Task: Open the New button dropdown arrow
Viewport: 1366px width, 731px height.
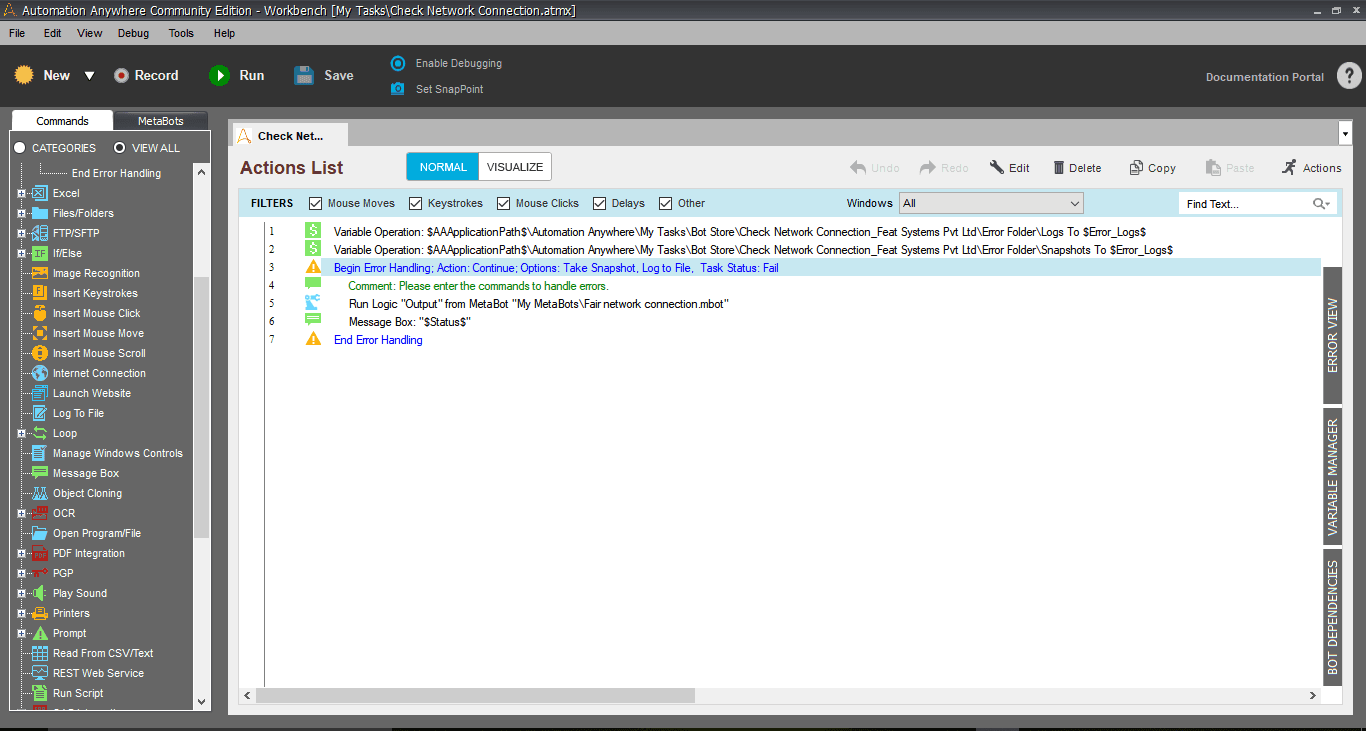Action: 89,76
